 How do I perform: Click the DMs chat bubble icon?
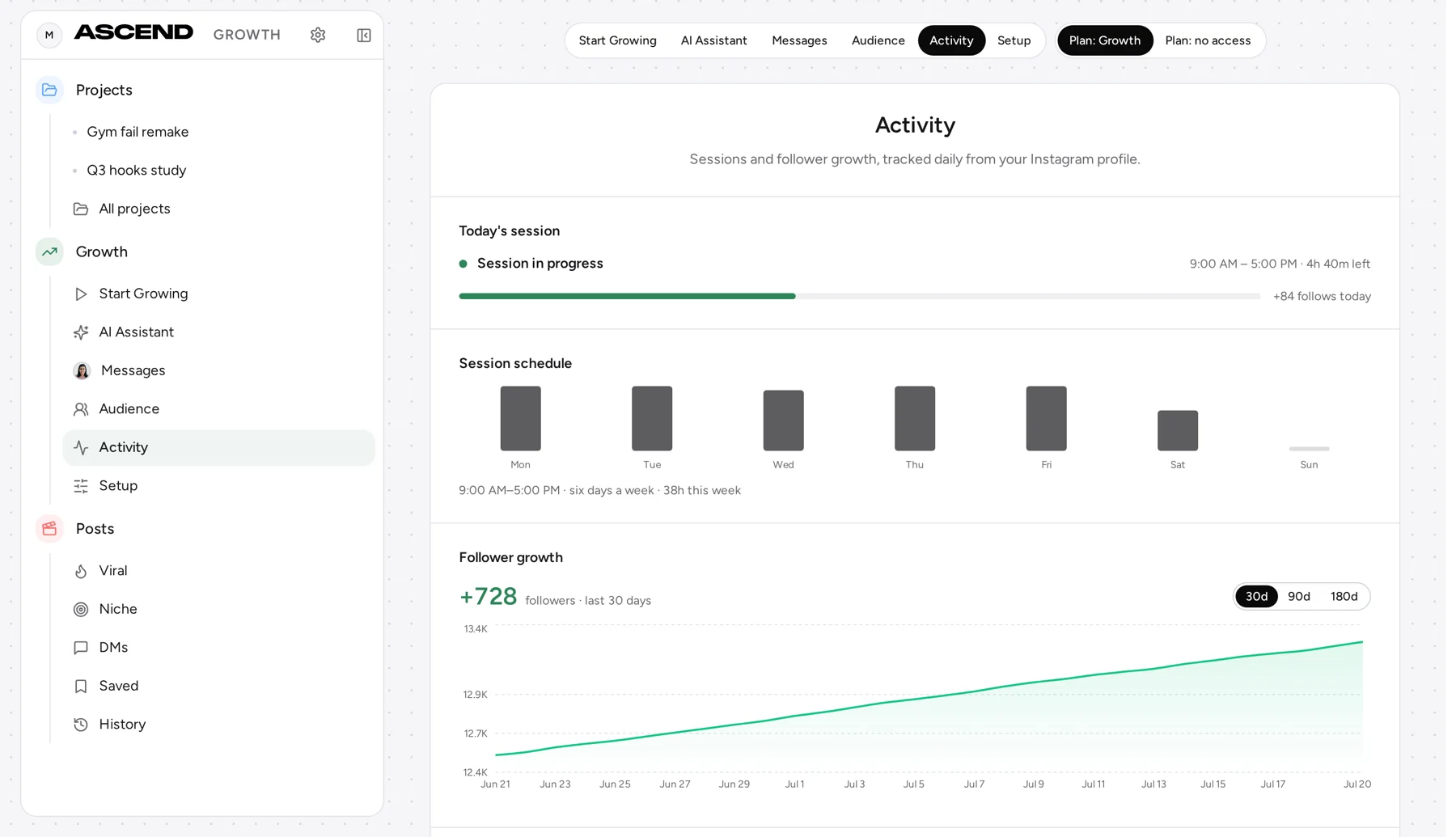tap(81, 648)
